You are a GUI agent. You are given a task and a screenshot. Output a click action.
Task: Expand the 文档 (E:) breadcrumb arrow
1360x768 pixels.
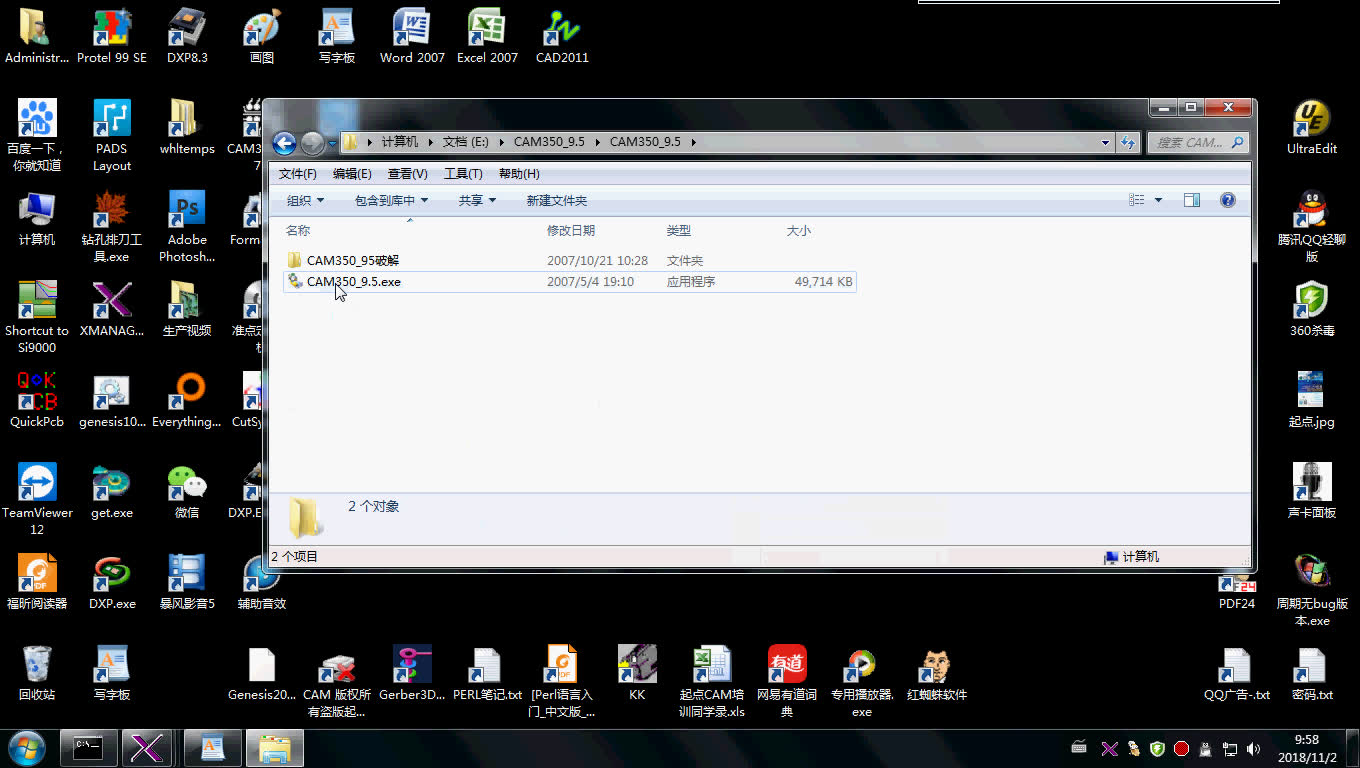tap(502, 142)
